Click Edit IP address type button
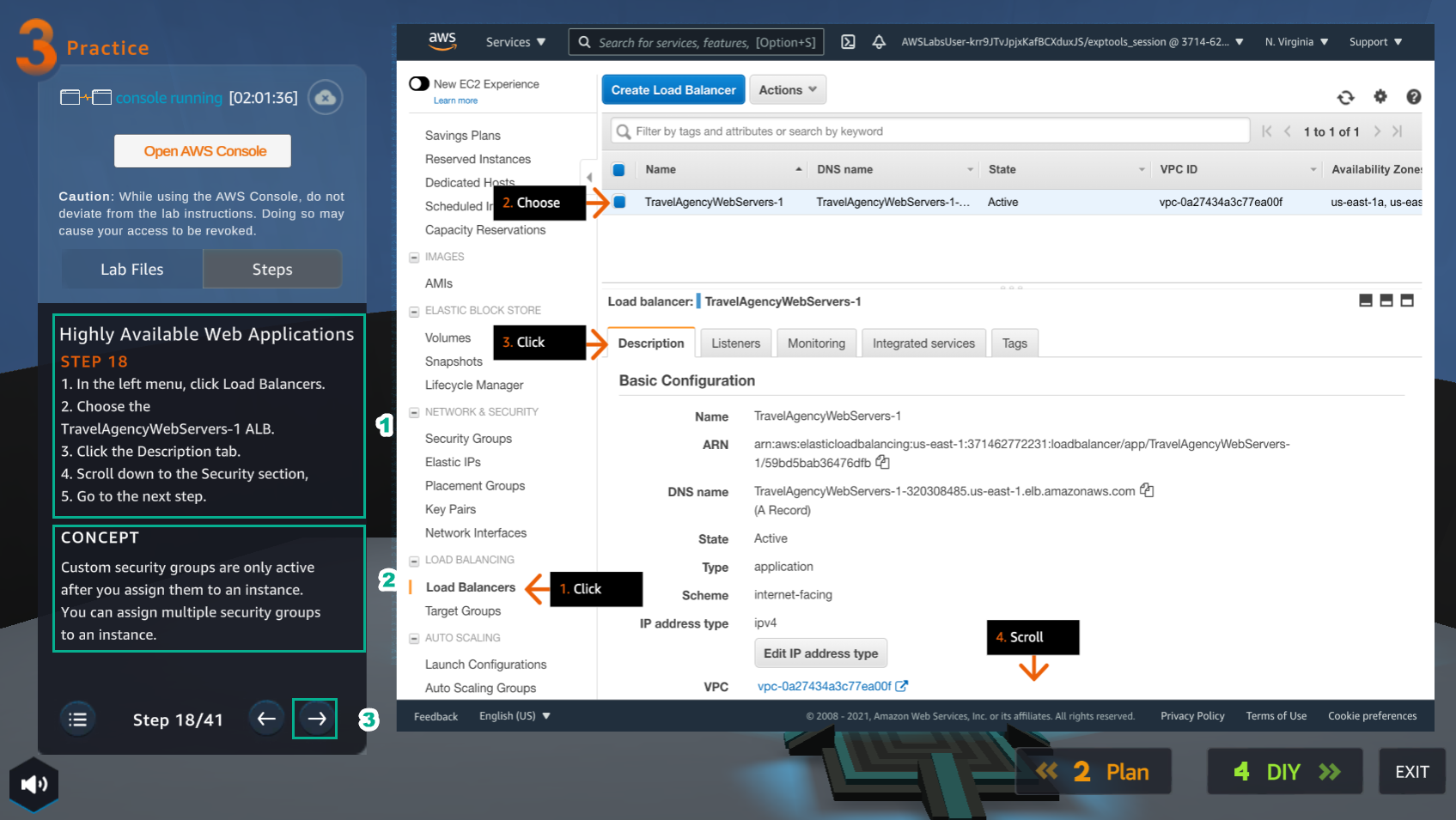Viewport: 1456px width, 820px height. (820, 653)
